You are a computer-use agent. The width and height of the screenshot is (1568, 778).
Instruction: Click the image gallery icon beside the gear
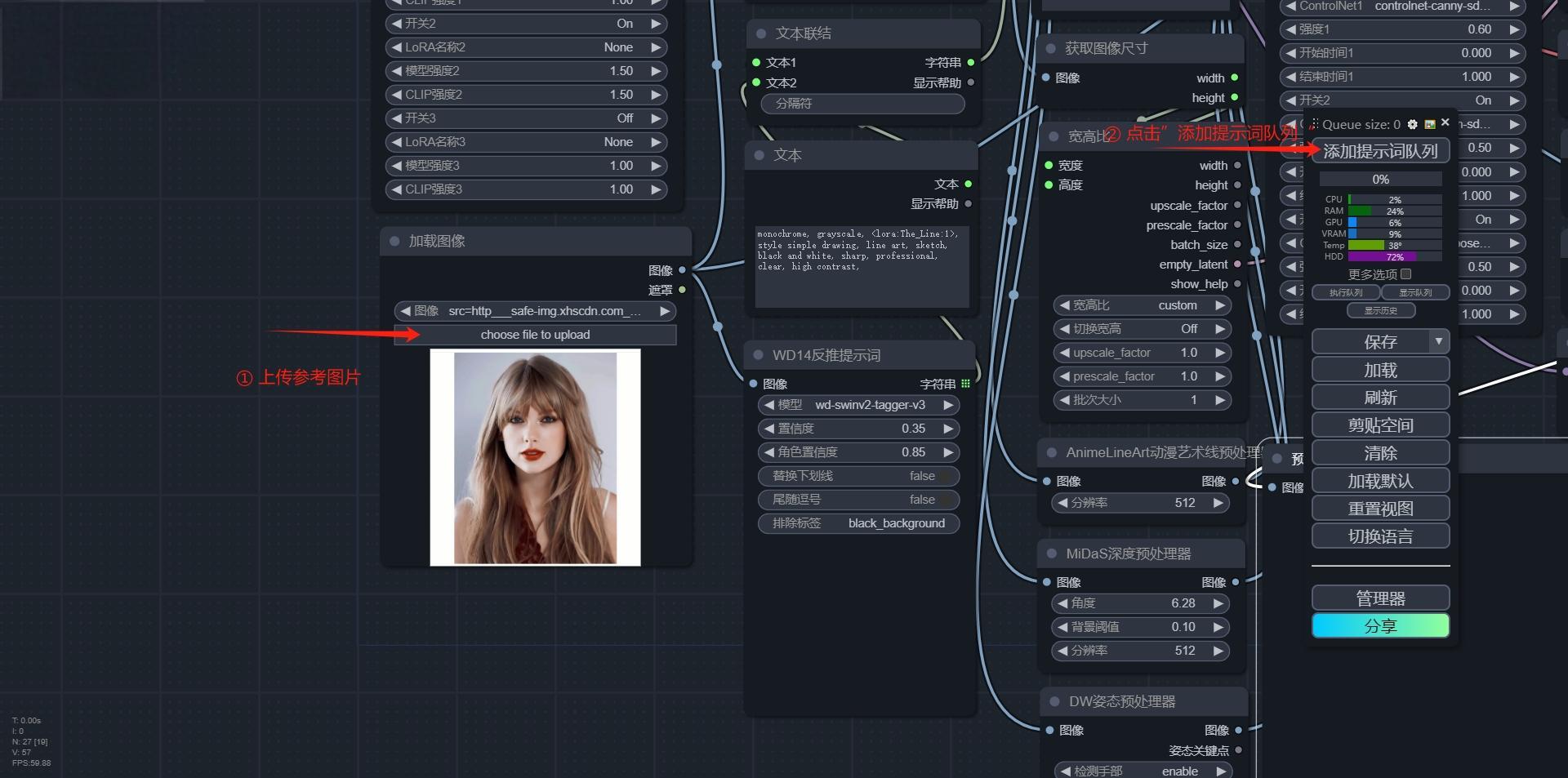[1429, 125]
